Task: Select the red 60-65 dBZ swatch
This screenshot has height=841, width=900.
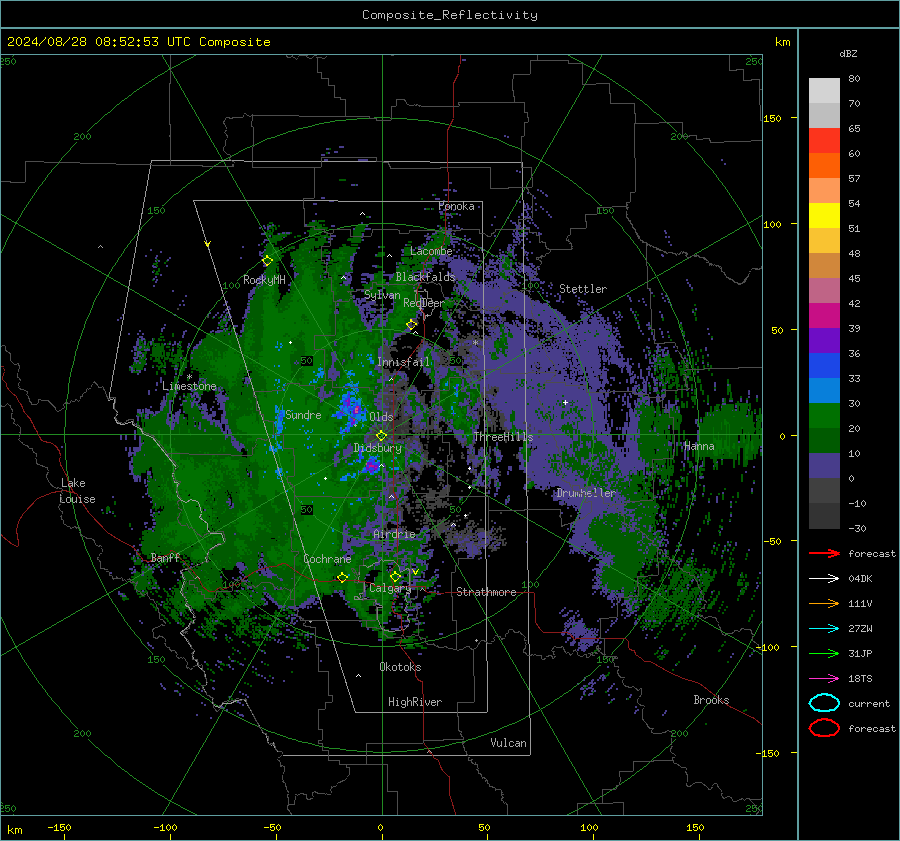Action: click(824, 141)
